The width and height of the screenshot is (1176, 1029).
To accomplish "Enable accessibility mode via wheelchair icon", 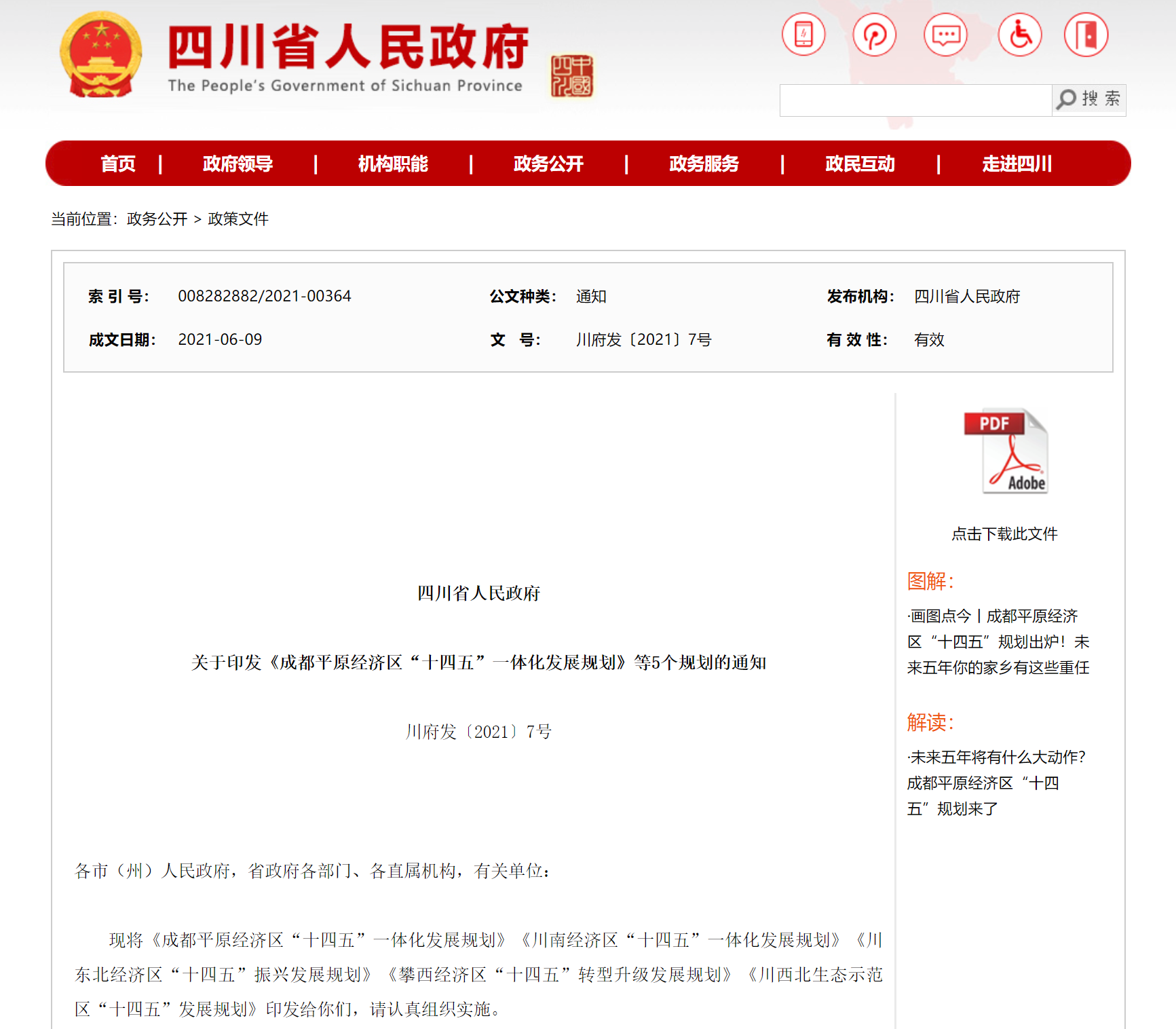I will (1019, 35).
